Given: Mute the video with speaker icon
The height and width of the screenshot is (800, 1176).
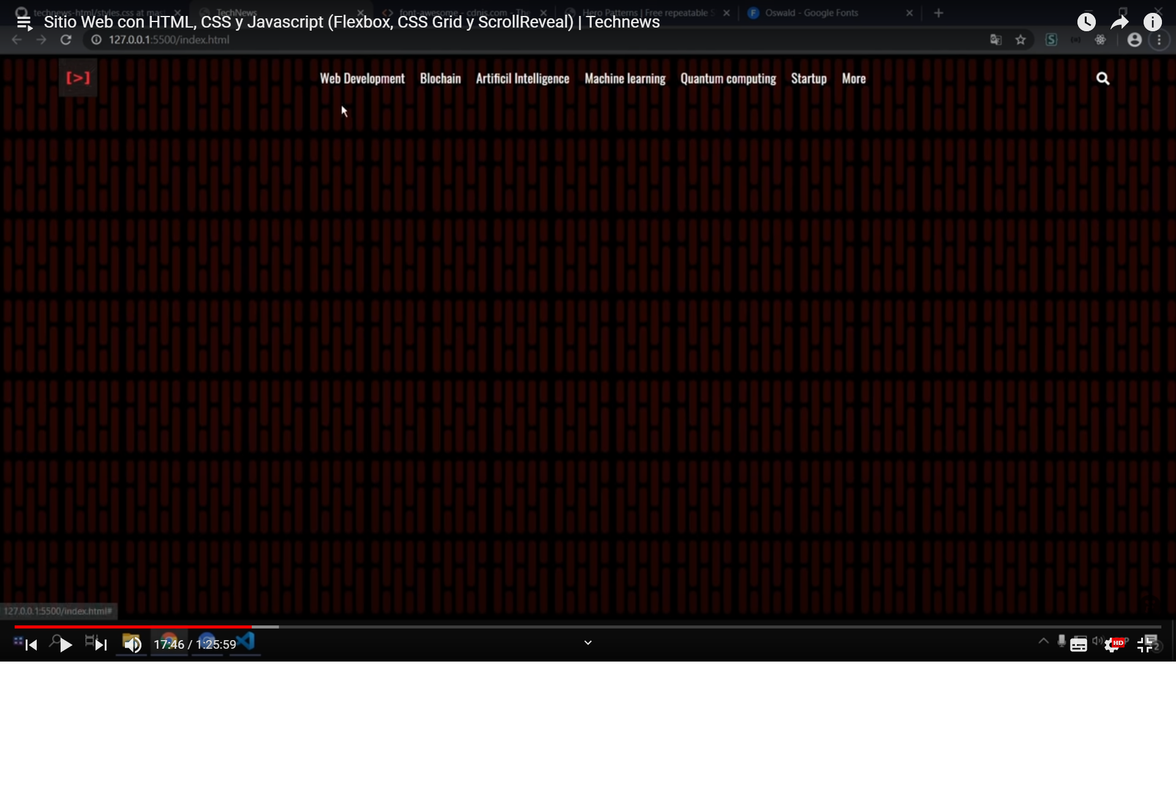Looking at the screenshot, I should (133, 645).
